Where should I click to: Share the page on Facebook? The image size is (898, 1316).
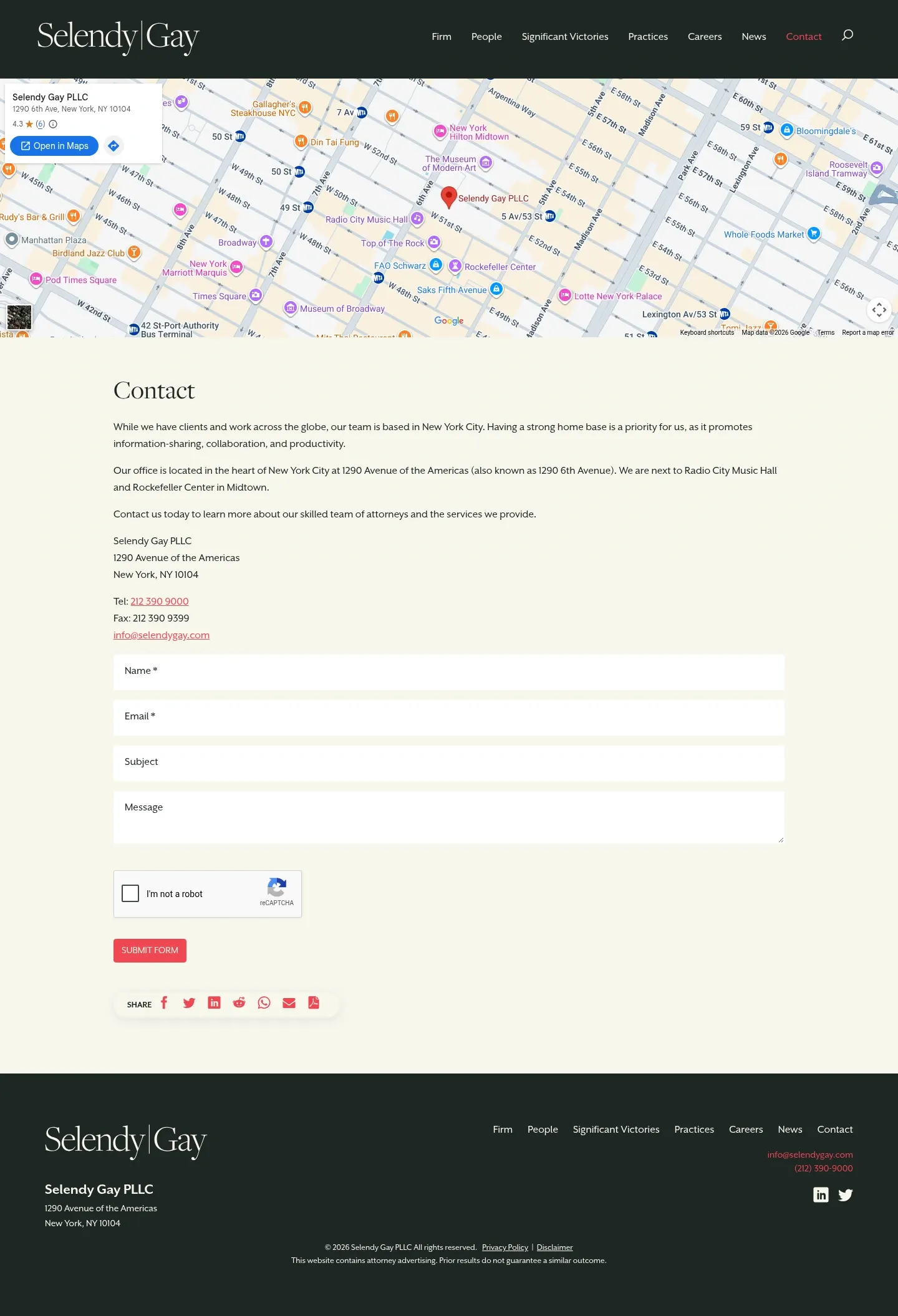(164, 1002)
